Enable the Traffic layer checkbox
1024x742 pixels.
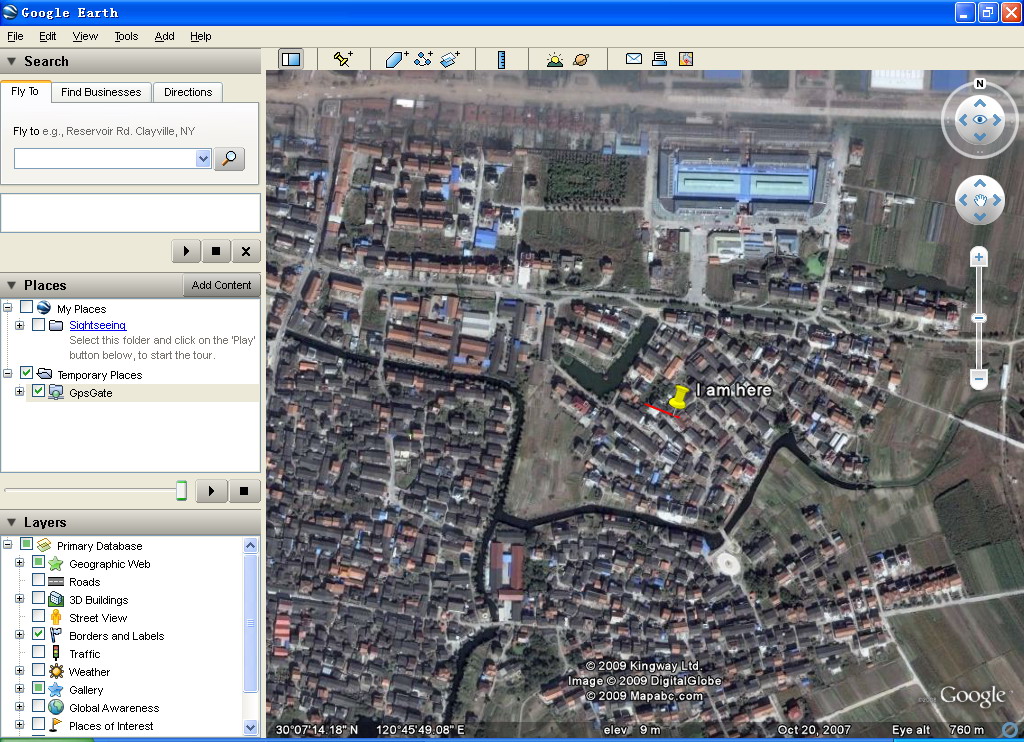(39, 652)
